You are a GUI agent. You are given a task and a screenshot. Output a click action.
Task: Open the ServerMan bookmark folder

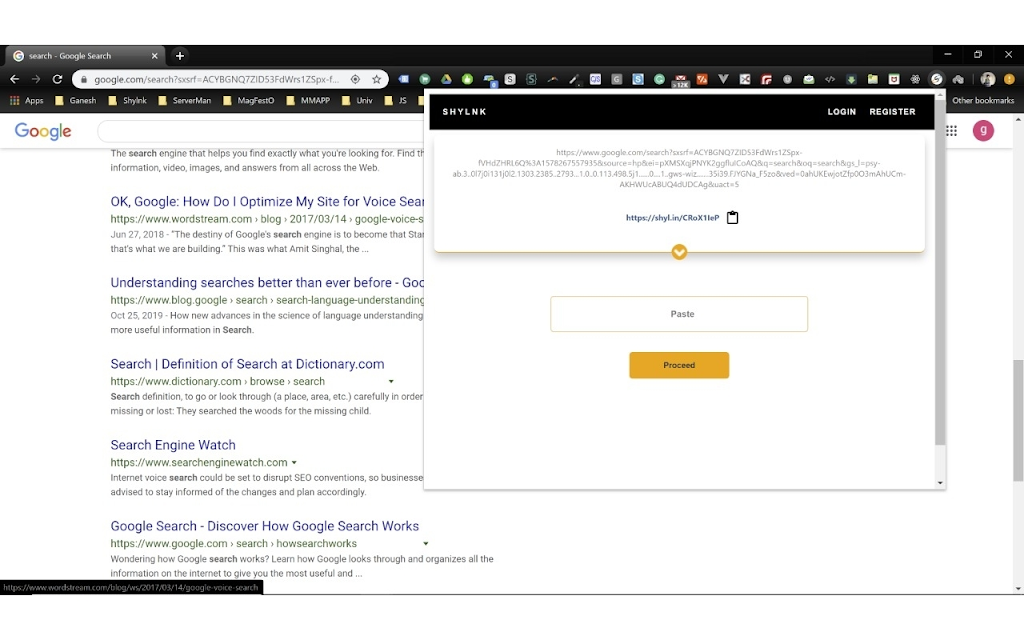click(x=185, y=101)
